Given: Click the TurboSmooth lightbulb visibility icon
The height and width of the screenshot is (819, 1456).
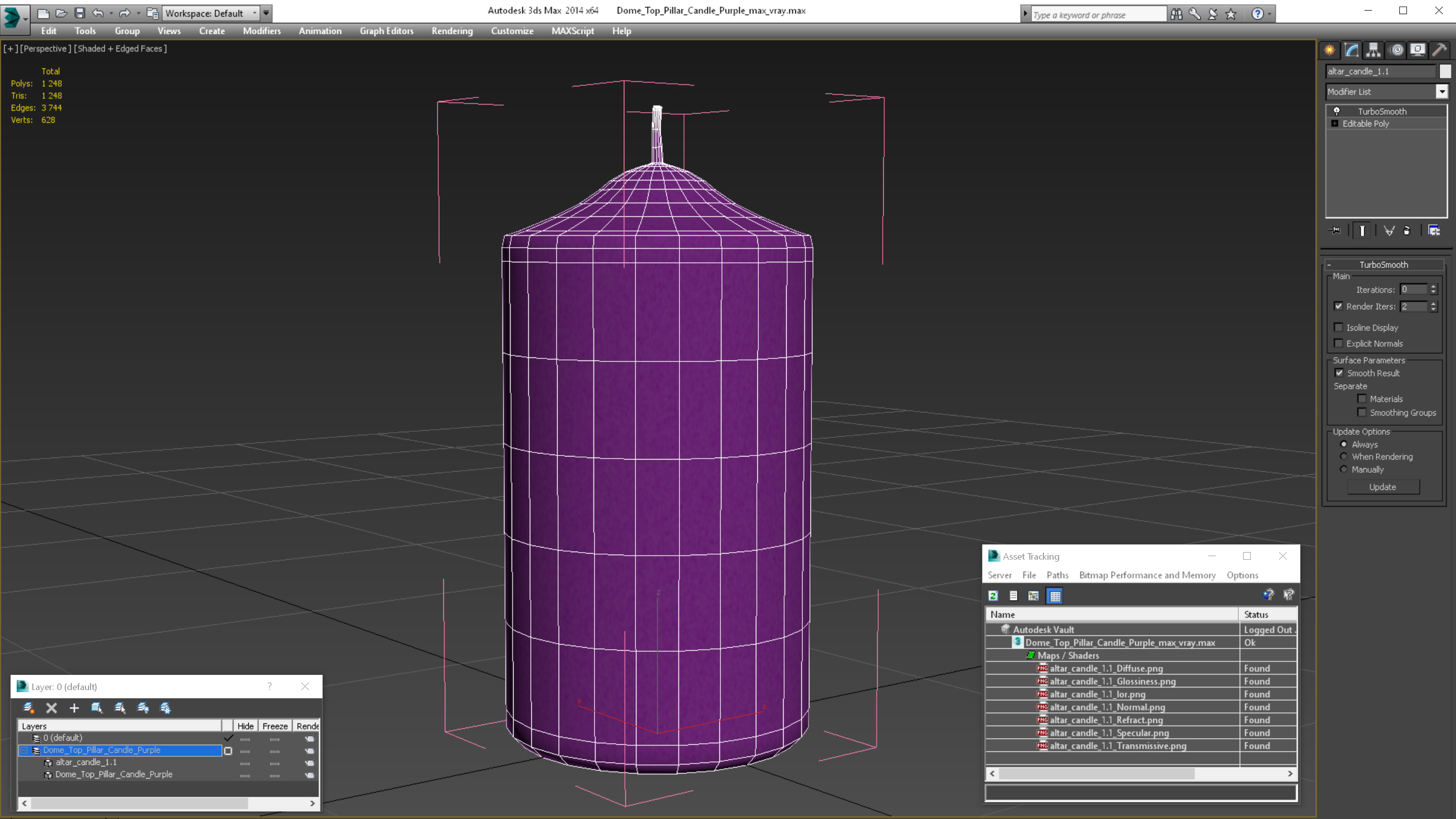Looking at the screenshot, I should click(x=1337, y=111).
